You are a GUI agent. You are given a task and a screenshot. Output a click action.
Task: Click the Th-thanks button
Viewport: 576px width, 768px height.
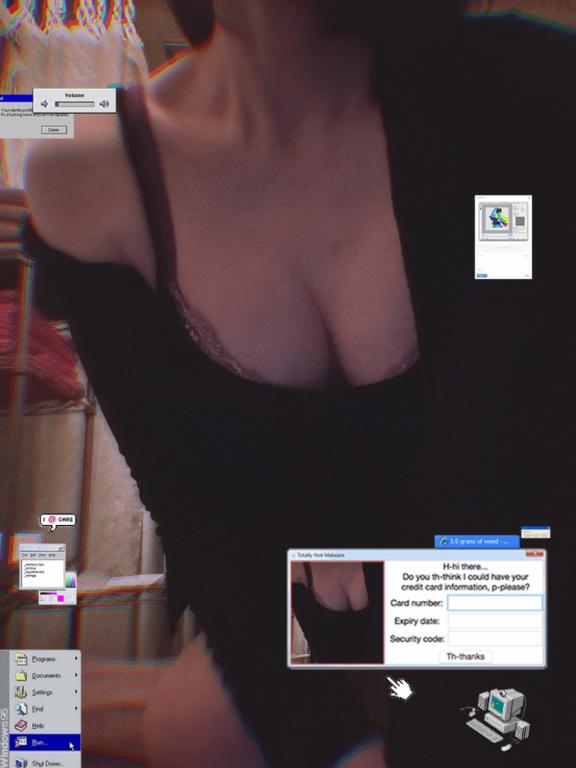(465, 656)
